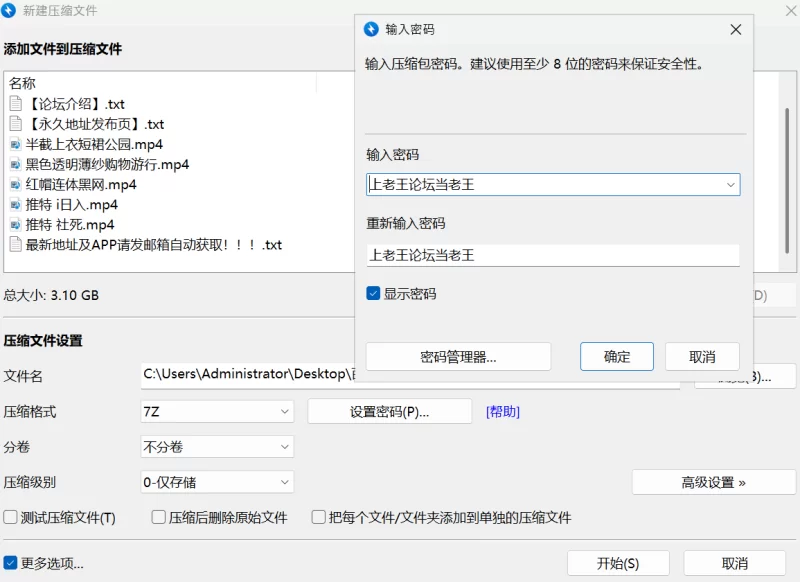Expand 高级设置 » options

pyautogui.click(x=714, y=482)
